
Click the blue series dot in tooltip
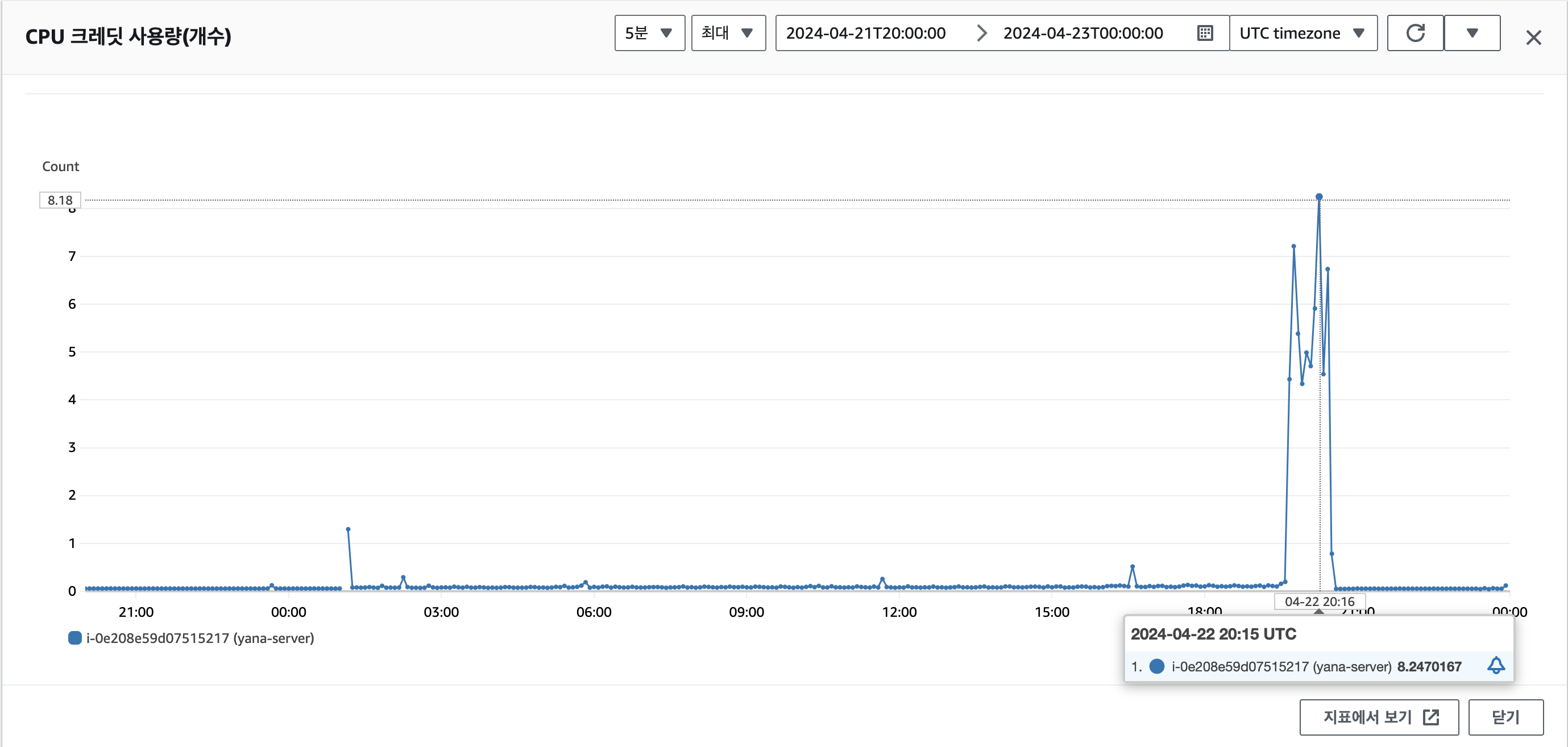[x=1156, y=666]
